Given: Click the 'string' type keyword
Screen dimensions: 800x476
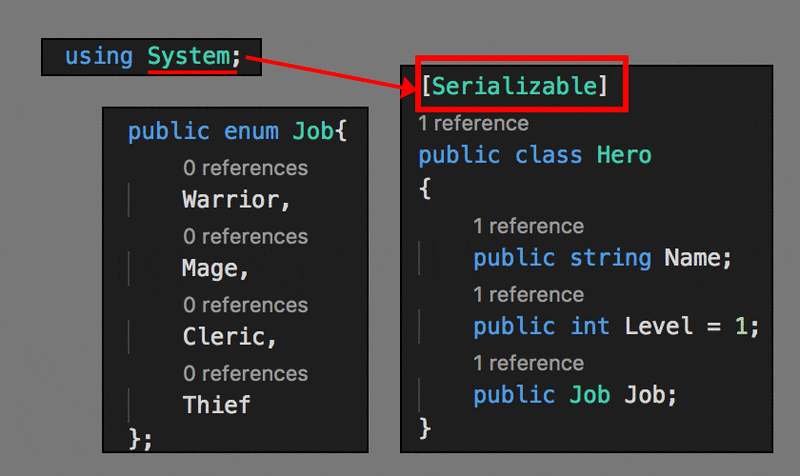Looking at the screenshot, I should pyautogui.click(x=611, y=258).
